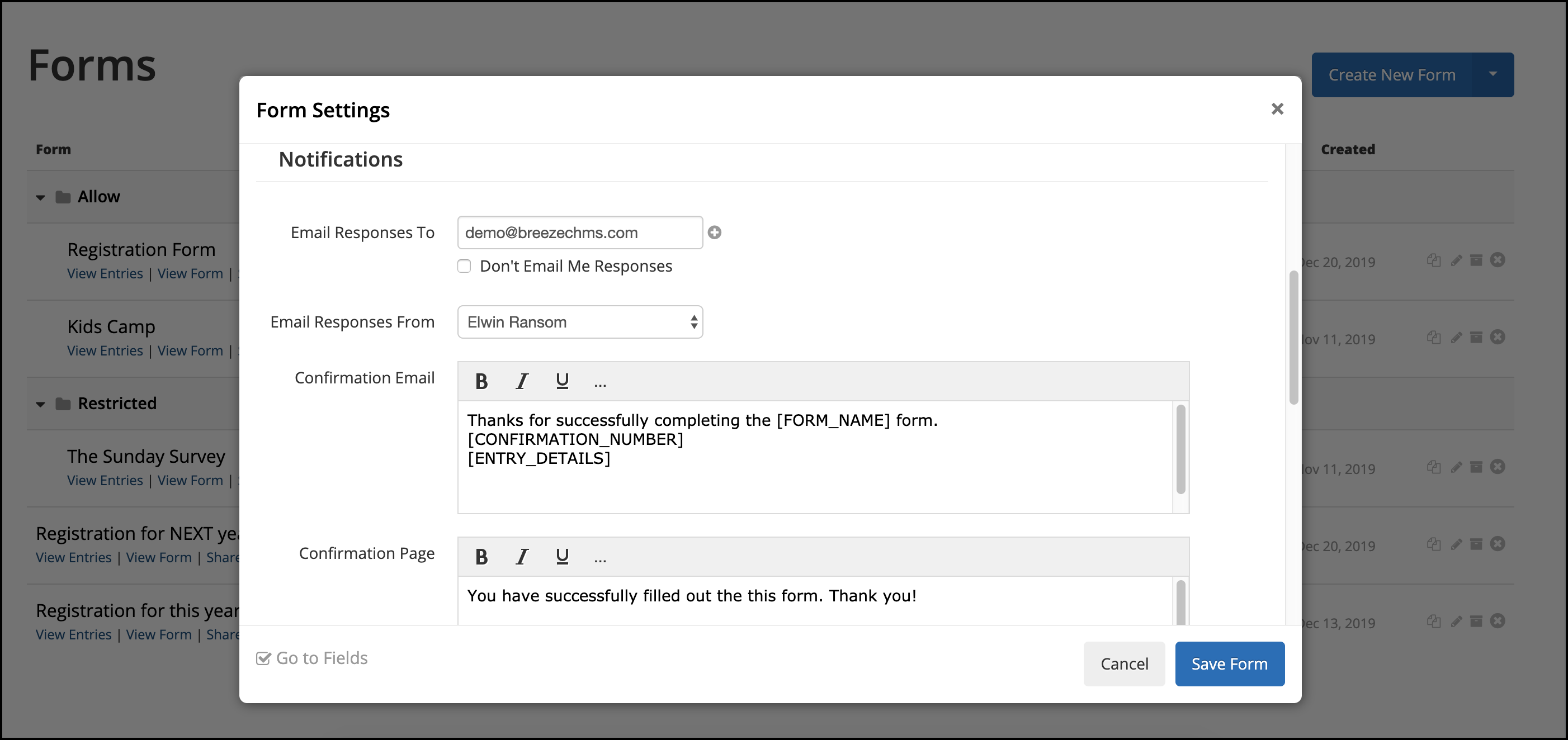
Task: Delete The Sunday Survey form
Action: [1498, 466]
